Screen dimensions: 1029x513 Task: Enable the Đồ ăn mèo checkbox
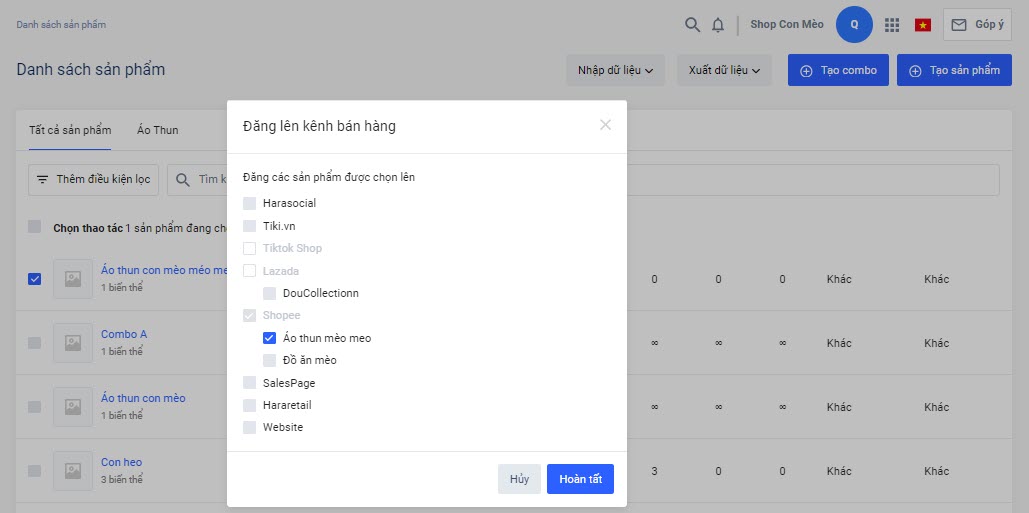tap(270, 360)
